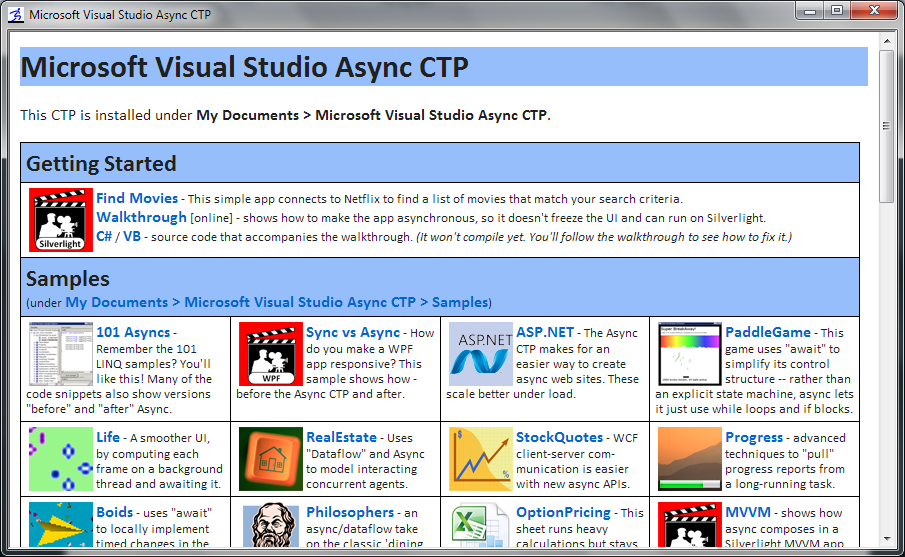Click the PaddleGame rainbow thumbnail
The image size is (905, 557).
click(x=690, y=354)
